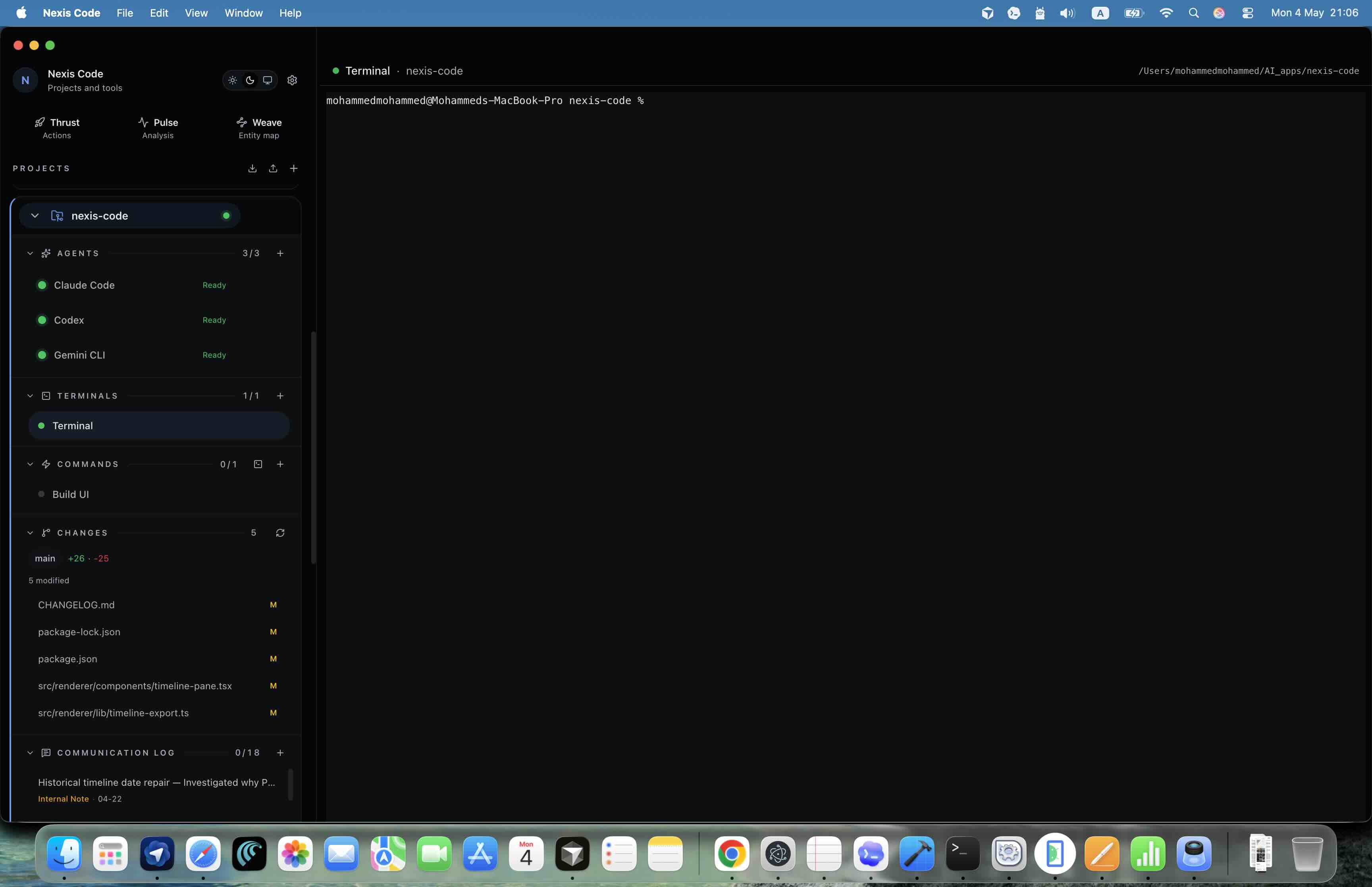Click the nexis-code project path text
Screen dimensions: 1372x887
pyautogui.click(x=1248, y=71)
